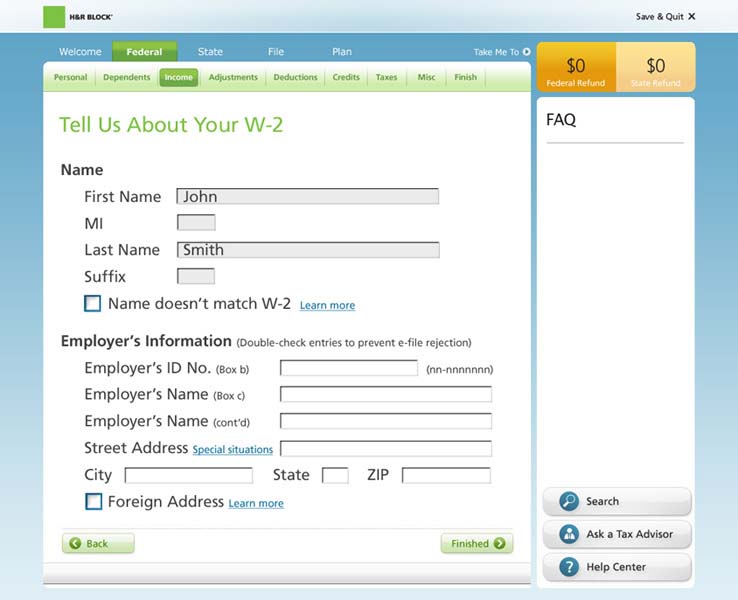Click the Suffix input field

tap(196, 276)
